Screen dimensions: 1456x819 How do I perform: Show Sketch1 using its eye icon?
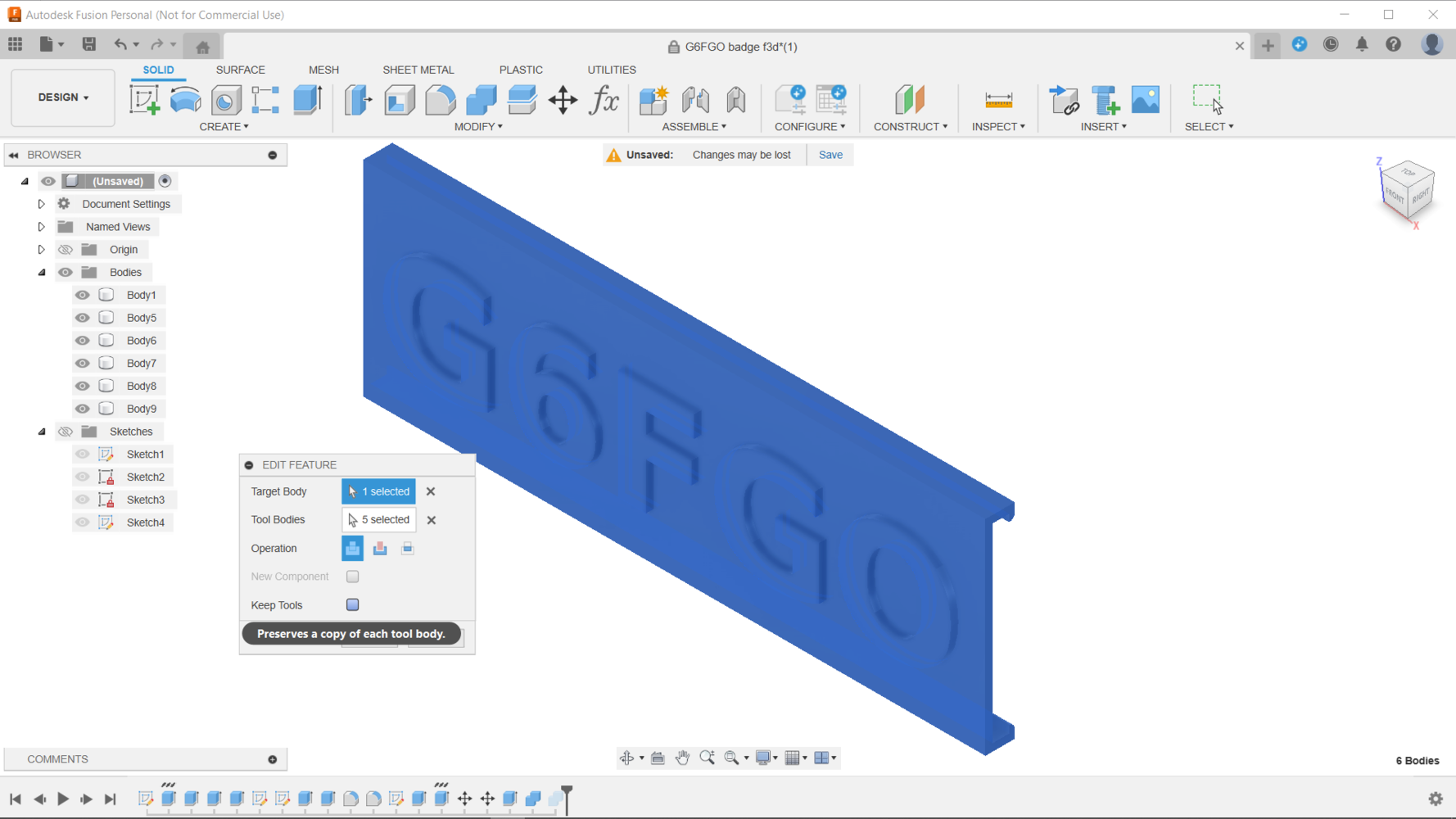[82, 454]
